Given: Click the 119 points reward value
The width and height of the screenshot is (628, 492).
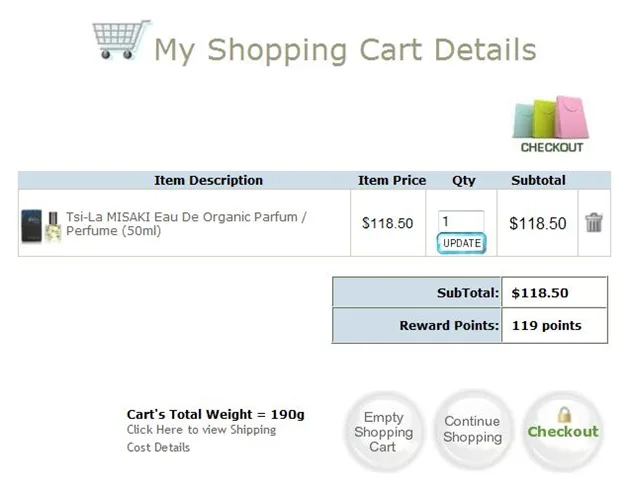Looking at the screenshot, I should (546, 325).
